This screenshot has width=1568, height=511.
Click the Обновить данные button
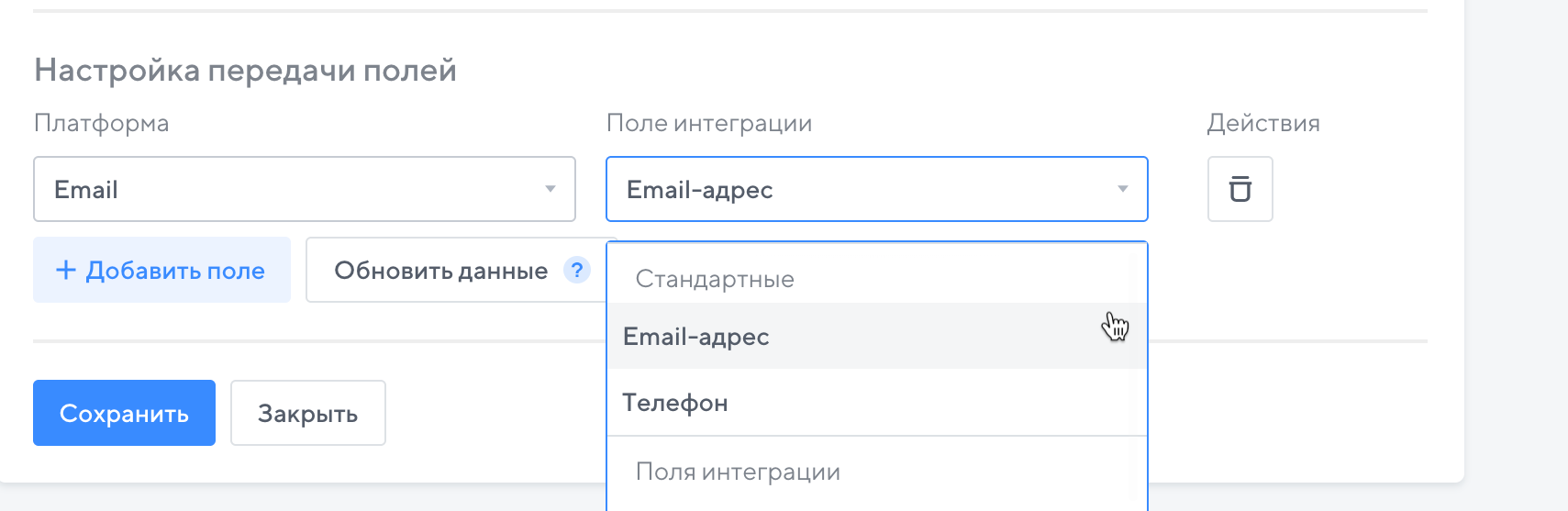(x=440, y=271)
